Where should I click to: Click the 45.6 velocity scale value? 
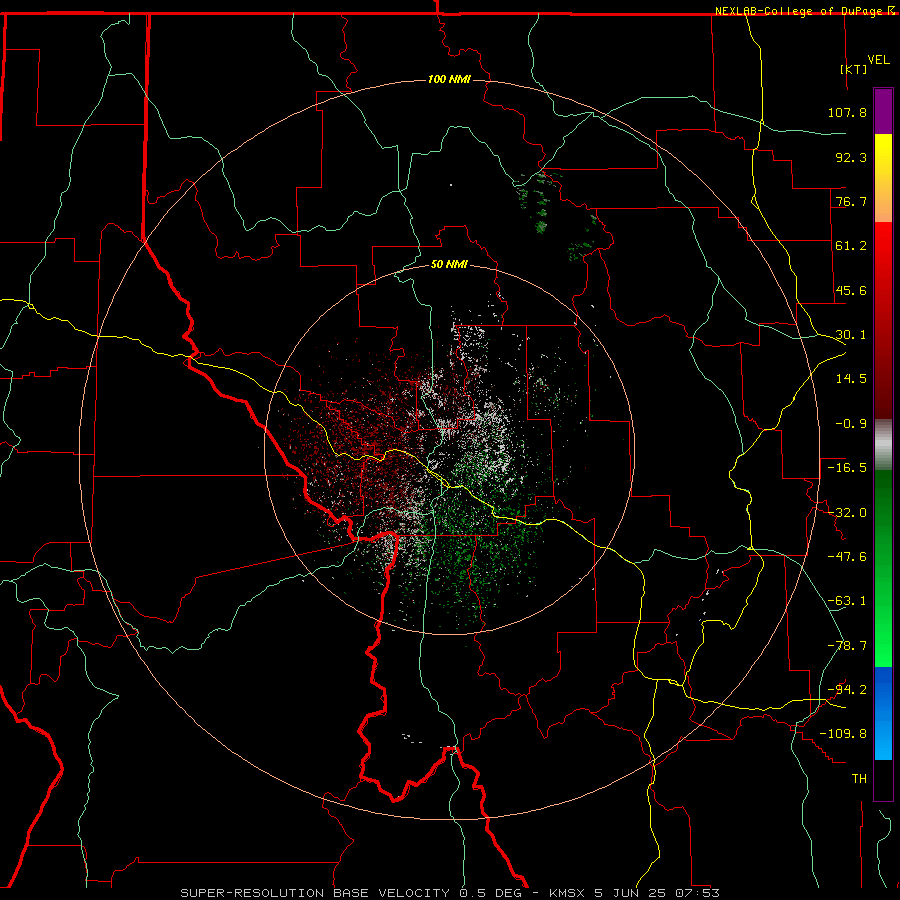pos(851,290)
